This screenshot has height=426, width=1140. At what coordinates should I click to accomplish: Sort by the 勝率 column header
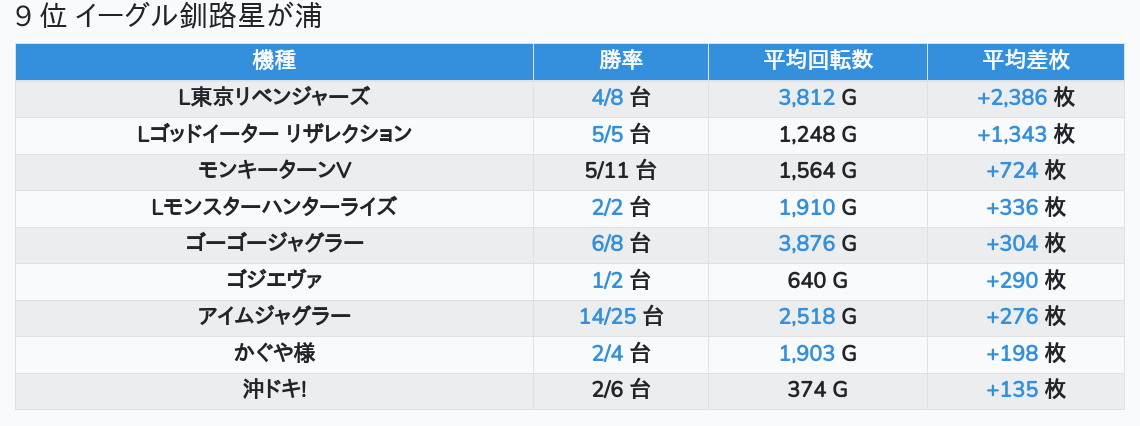(x=621, y=61)
